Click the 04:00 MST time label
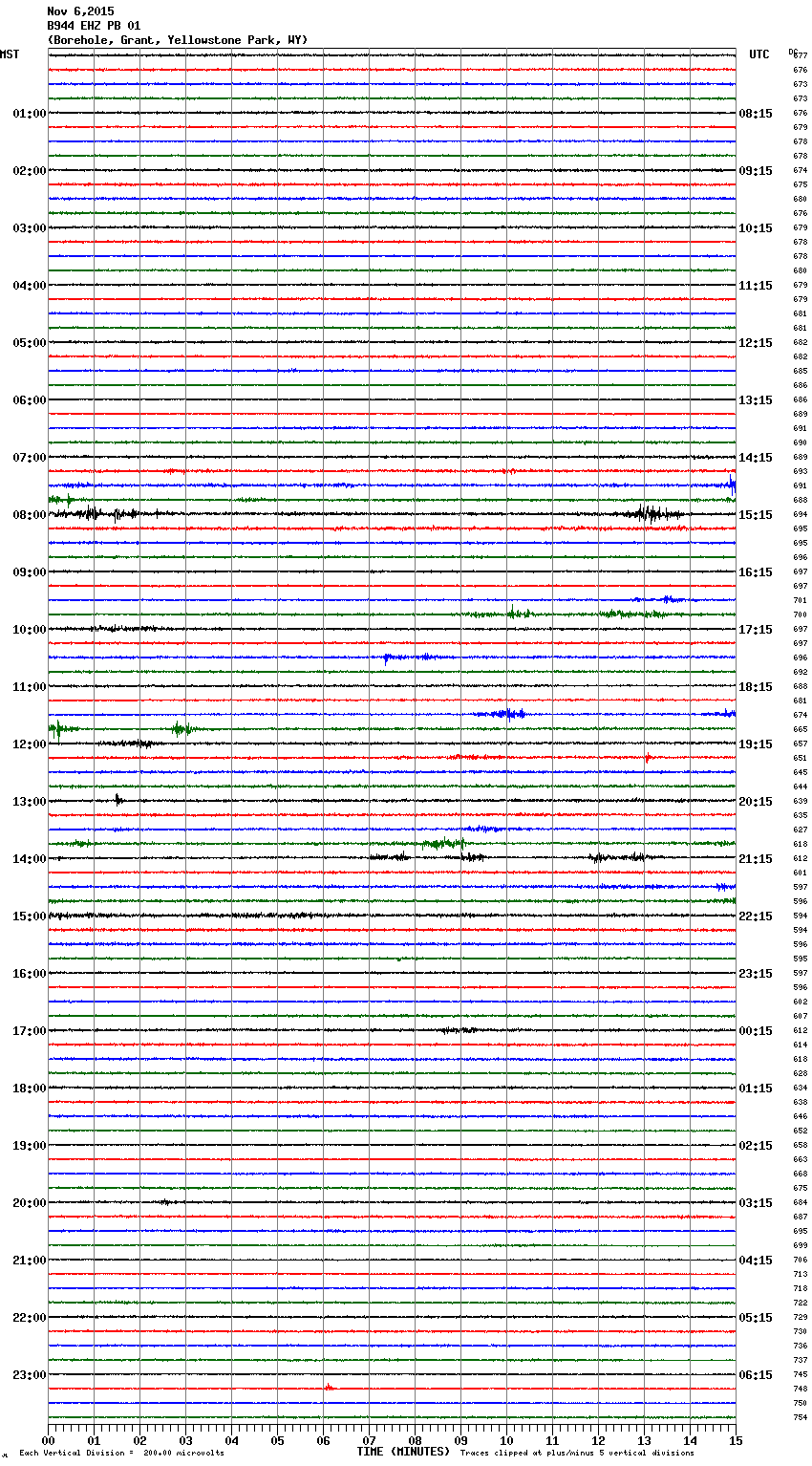Screen dimensions: 812x1466 (30, 286)
